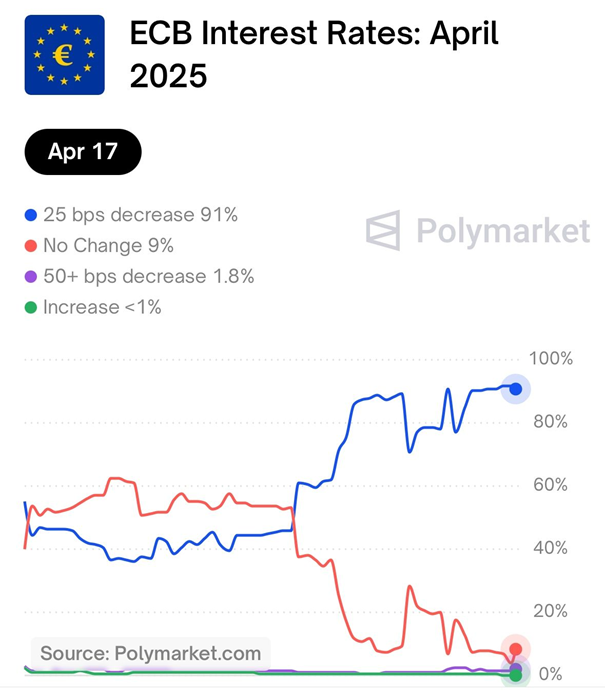
Task: Click the green line endpoint marker
Action: (516, 675)
